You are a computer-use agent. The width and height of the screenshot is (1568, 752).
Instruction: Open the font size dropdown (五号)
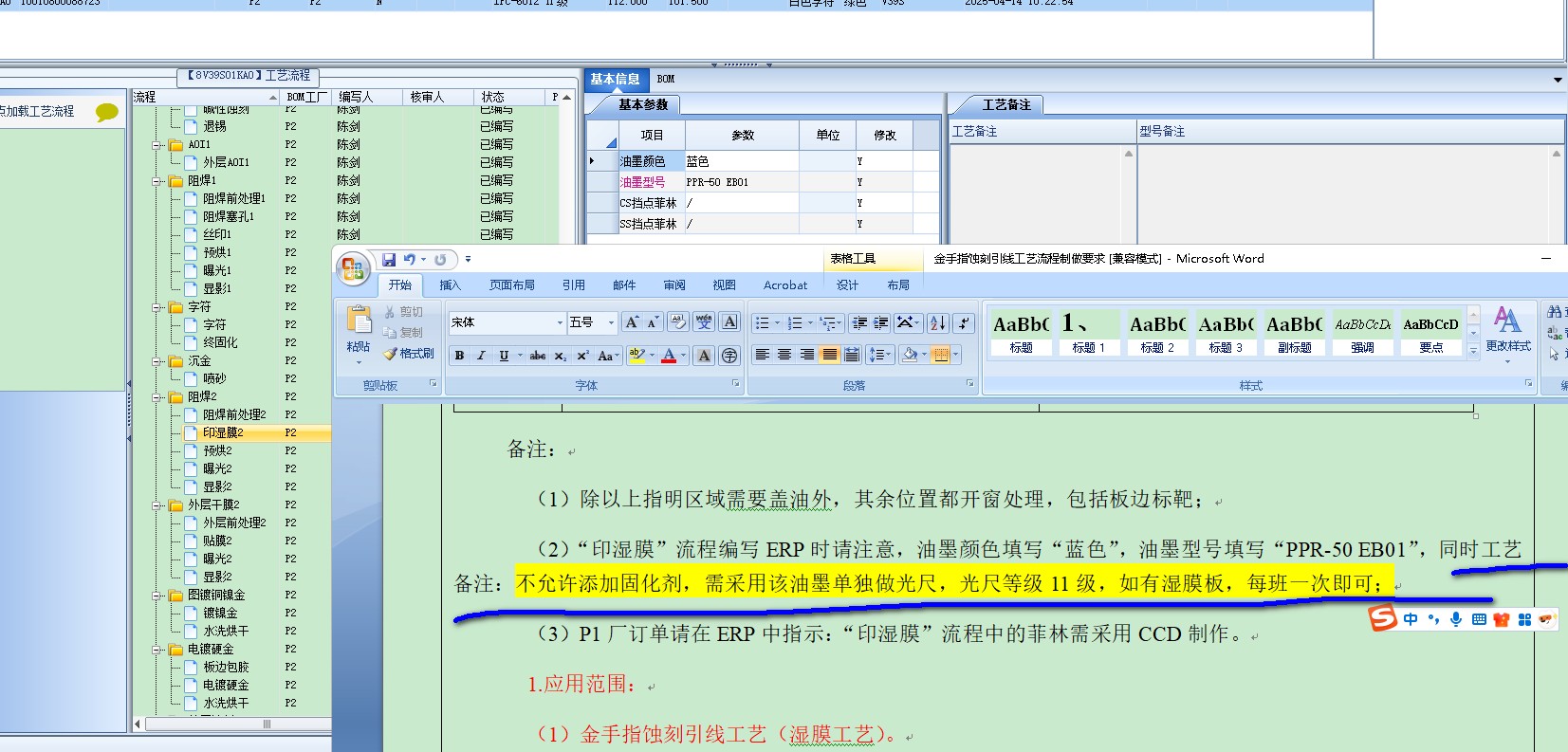[x=611, y=322]
